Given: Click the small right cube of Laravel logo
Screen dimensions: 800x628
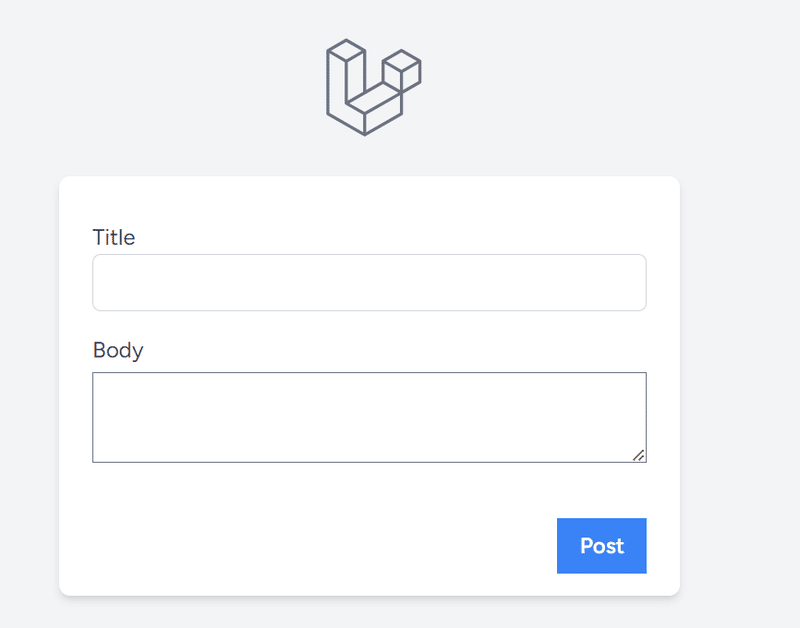Looking at the screenshot, I should [x=402, y=70].
